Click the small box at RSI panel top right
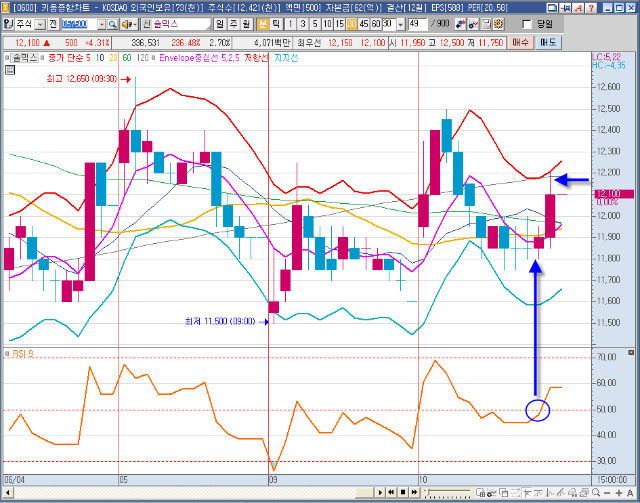This screenshot has width=640, height=503. [x=631, y=353]
